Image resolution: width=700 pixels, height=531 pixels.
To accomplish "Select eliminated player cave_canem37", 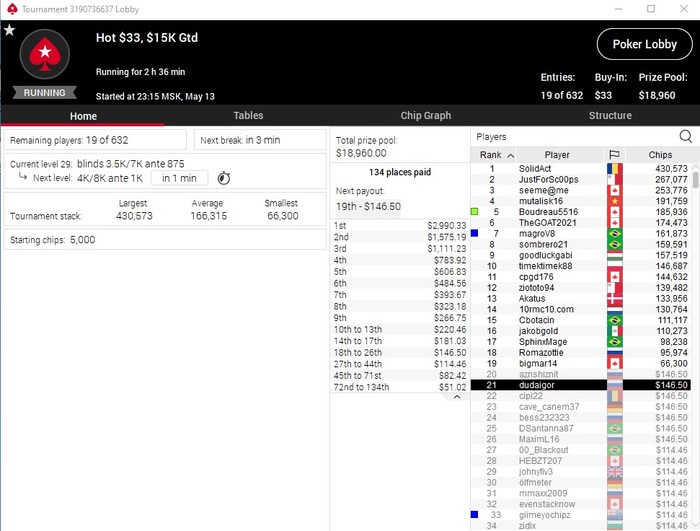I will point(580,407).
